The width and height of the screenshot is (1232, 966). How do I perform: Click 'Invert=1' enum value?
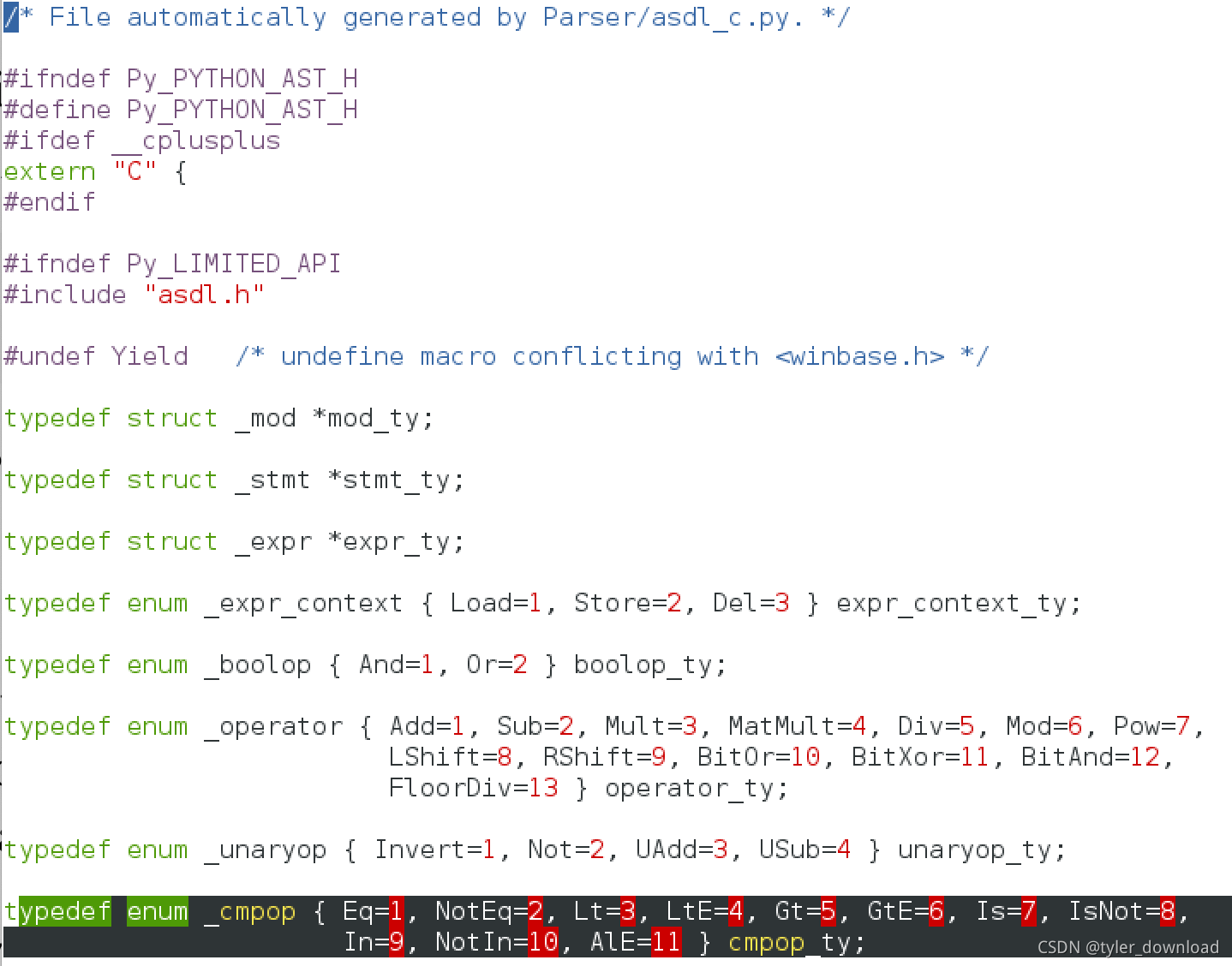point(434,850)
